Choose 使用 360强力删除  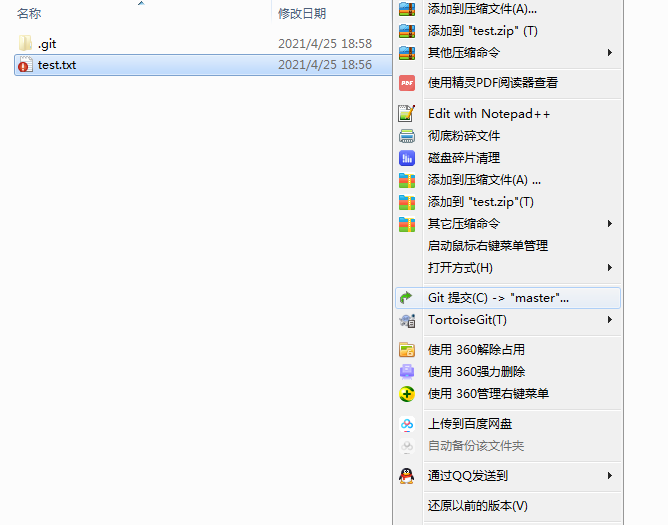point(509,372)
